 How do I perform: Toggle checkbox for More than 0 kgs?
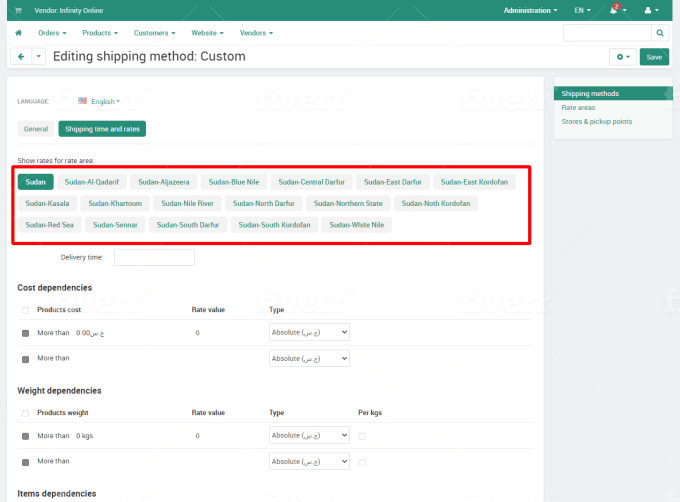point(26,436)
